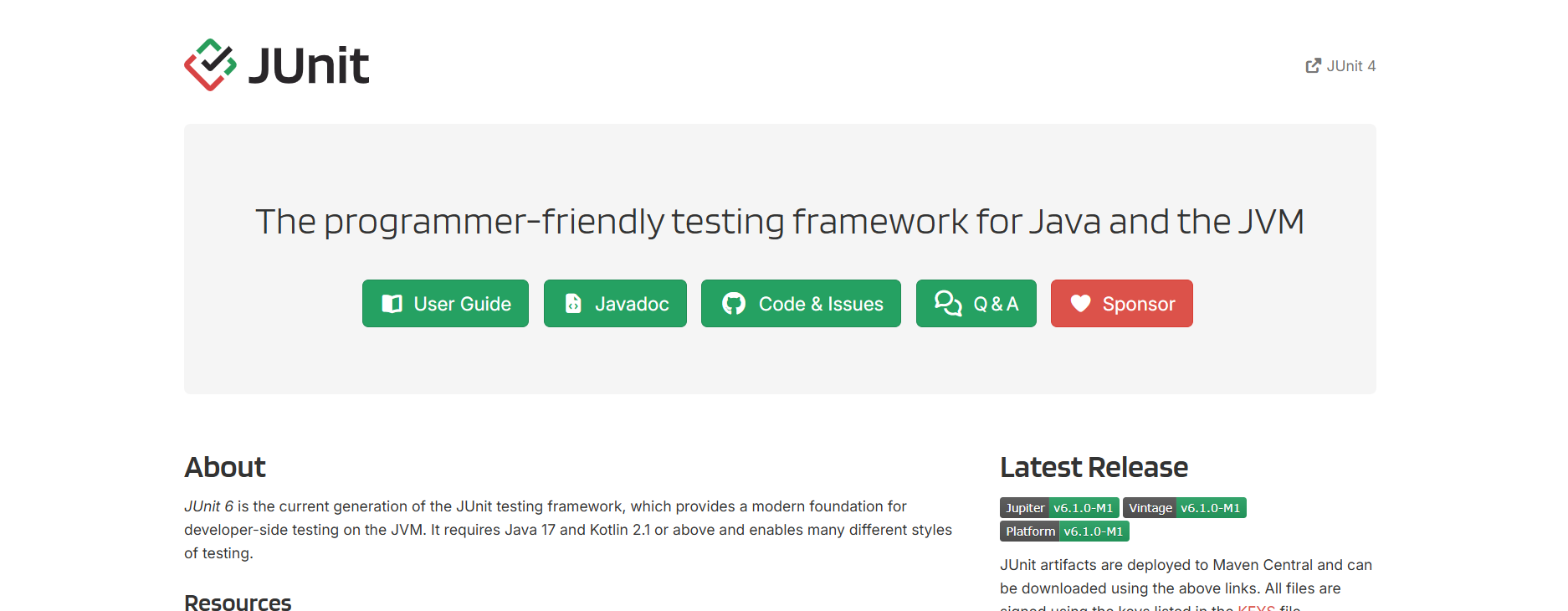This screenshot has height=611, width=1568.
Task: Click the chat bubbles icon on Q&A
Action: point(947,304)
